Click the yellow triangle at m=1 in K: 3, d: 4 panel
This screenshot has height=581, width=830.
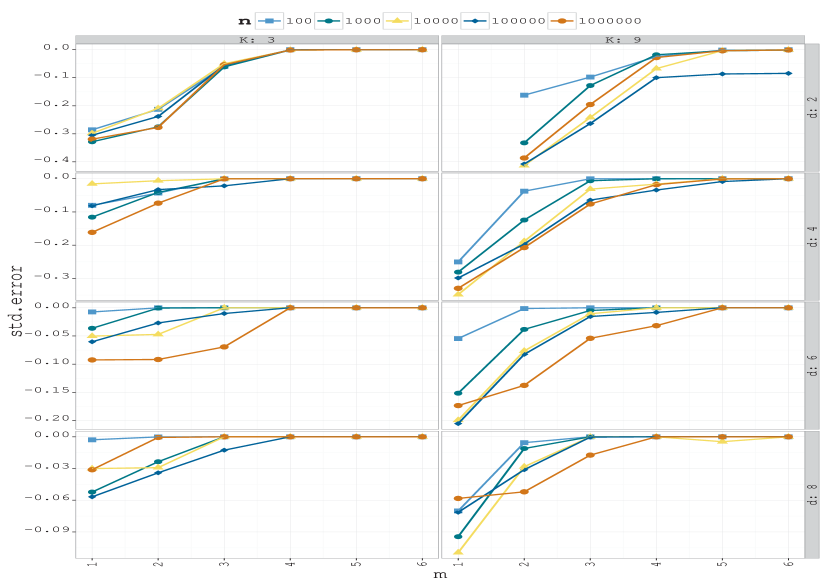click(92, 183)
